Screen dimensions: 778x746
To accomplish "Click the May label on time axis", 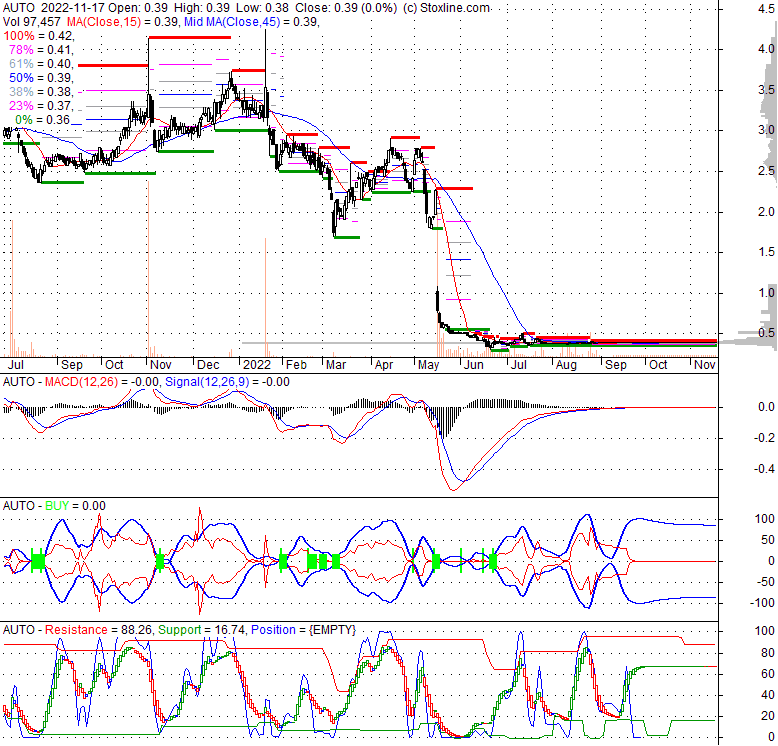I will click(x=428, y=365).
